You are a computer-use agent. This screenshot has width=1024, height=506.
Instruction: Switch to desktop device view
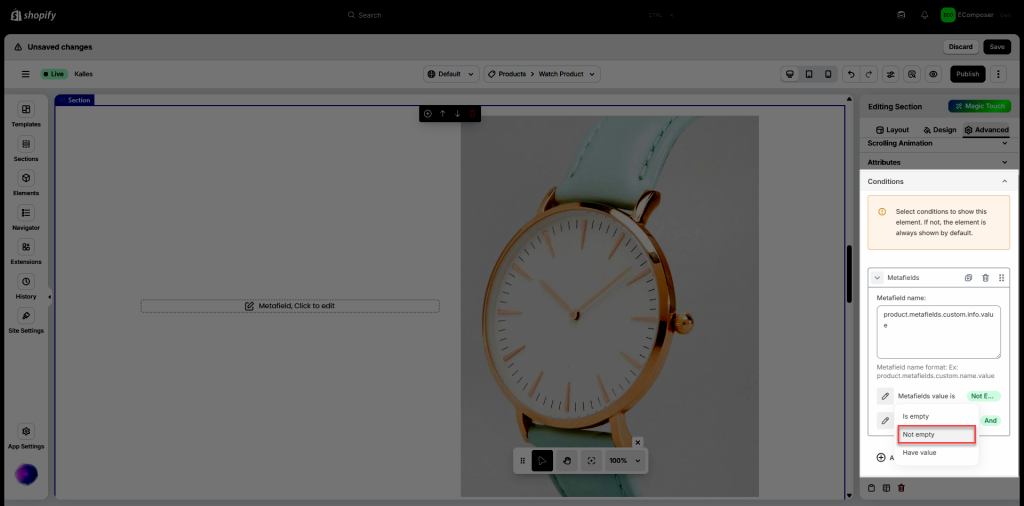pos(789,74)
